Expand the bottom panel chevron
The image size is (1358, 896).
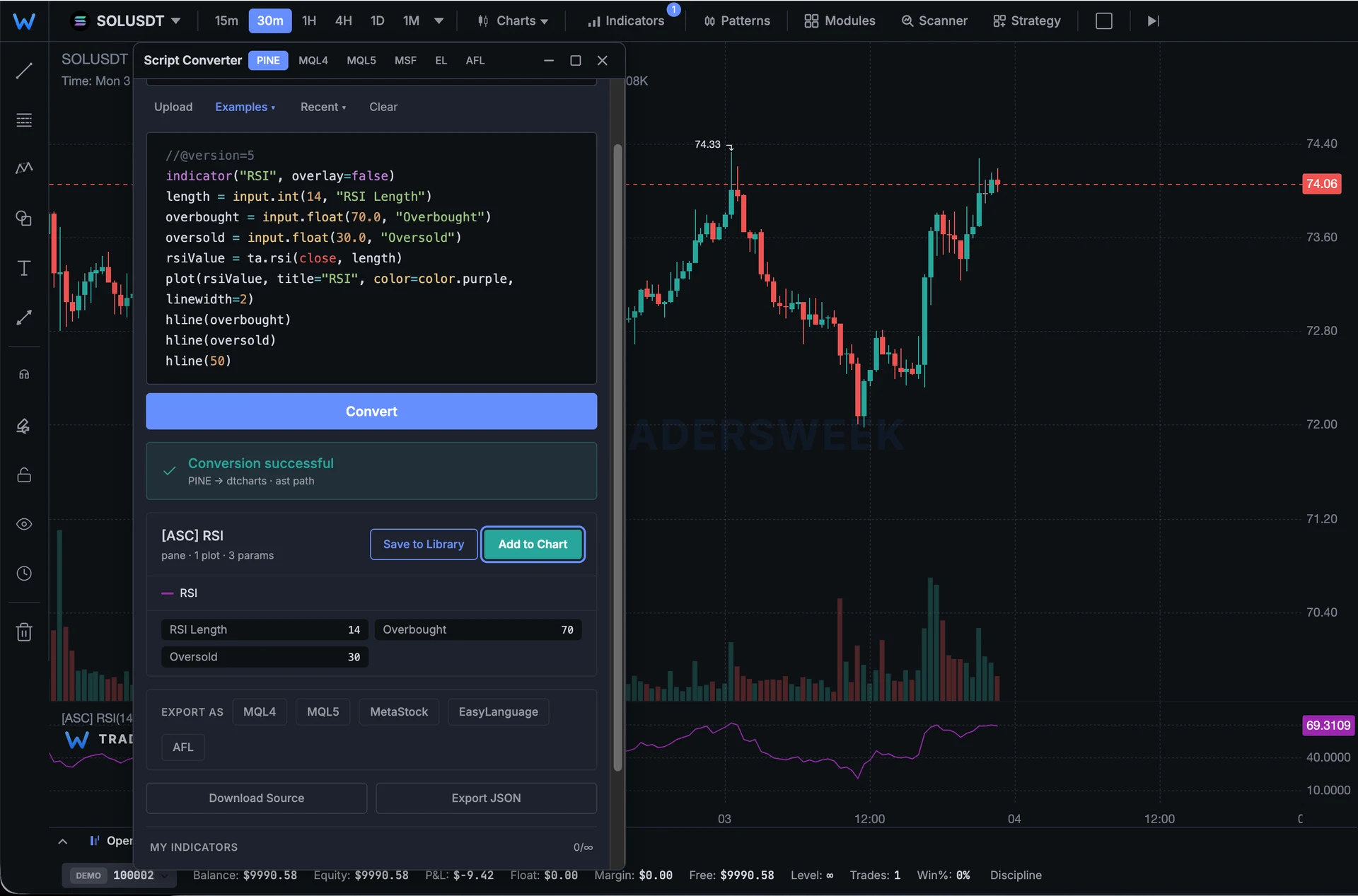click(63, 842)
